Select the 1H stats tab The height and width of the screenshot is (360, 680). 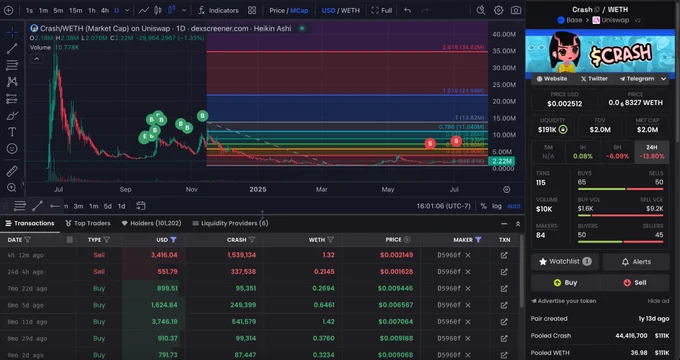click(x=583, y=152)
